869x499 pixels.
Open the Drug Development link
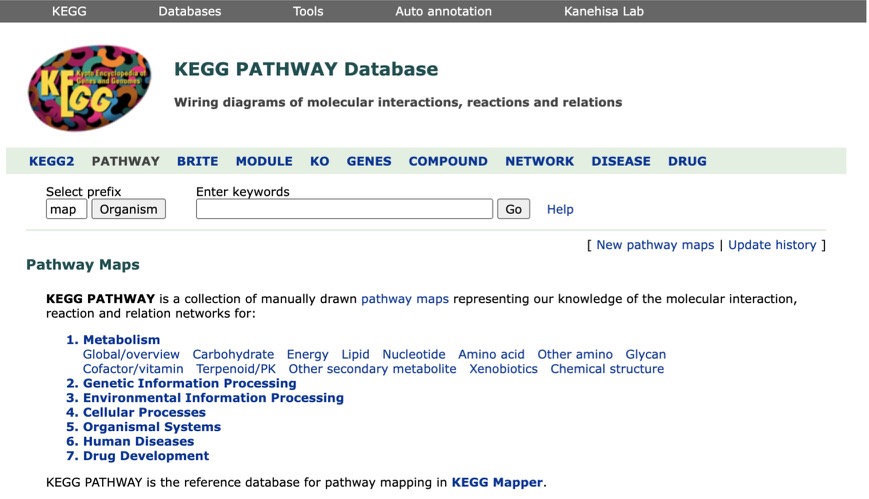coord(146,456)
